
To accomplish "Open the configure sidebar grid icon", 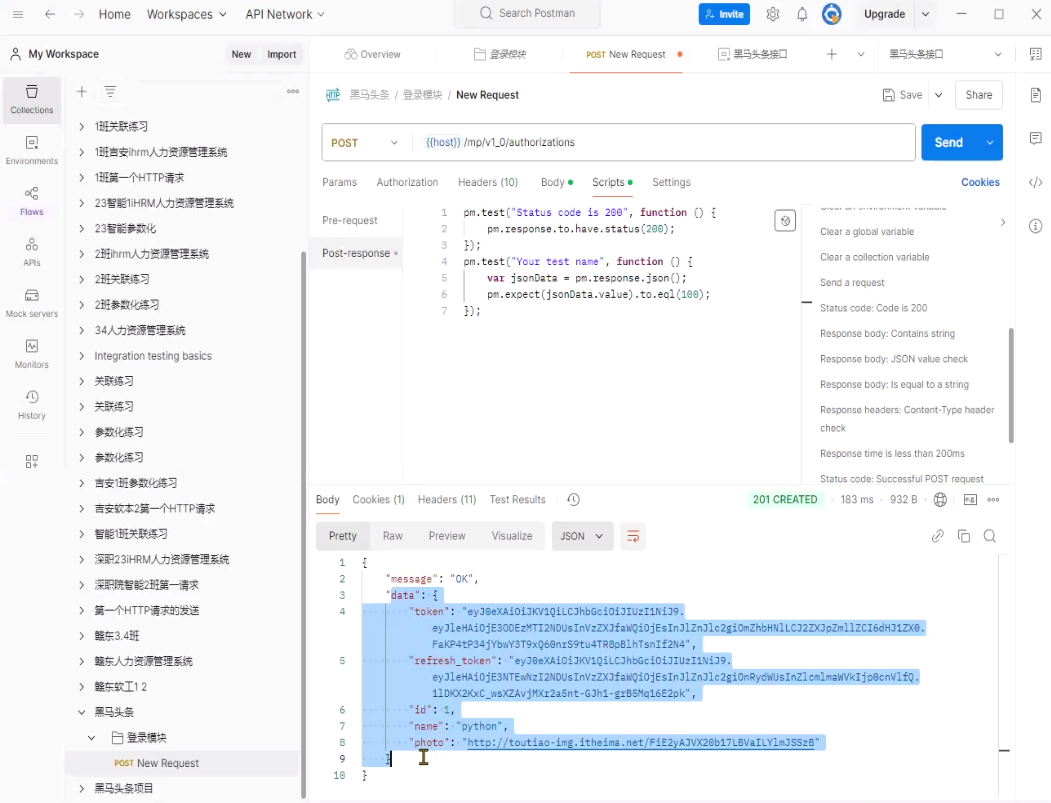I will tap(32, 461).
